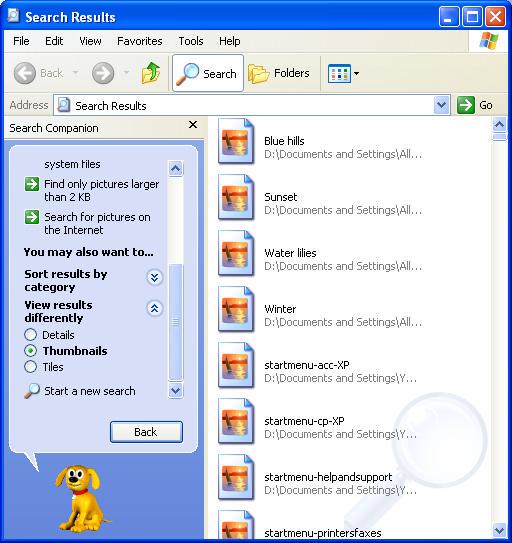The image size is (512, 543).
Task: Select the Sunset image icon
Action: click(x=236, y=197)
